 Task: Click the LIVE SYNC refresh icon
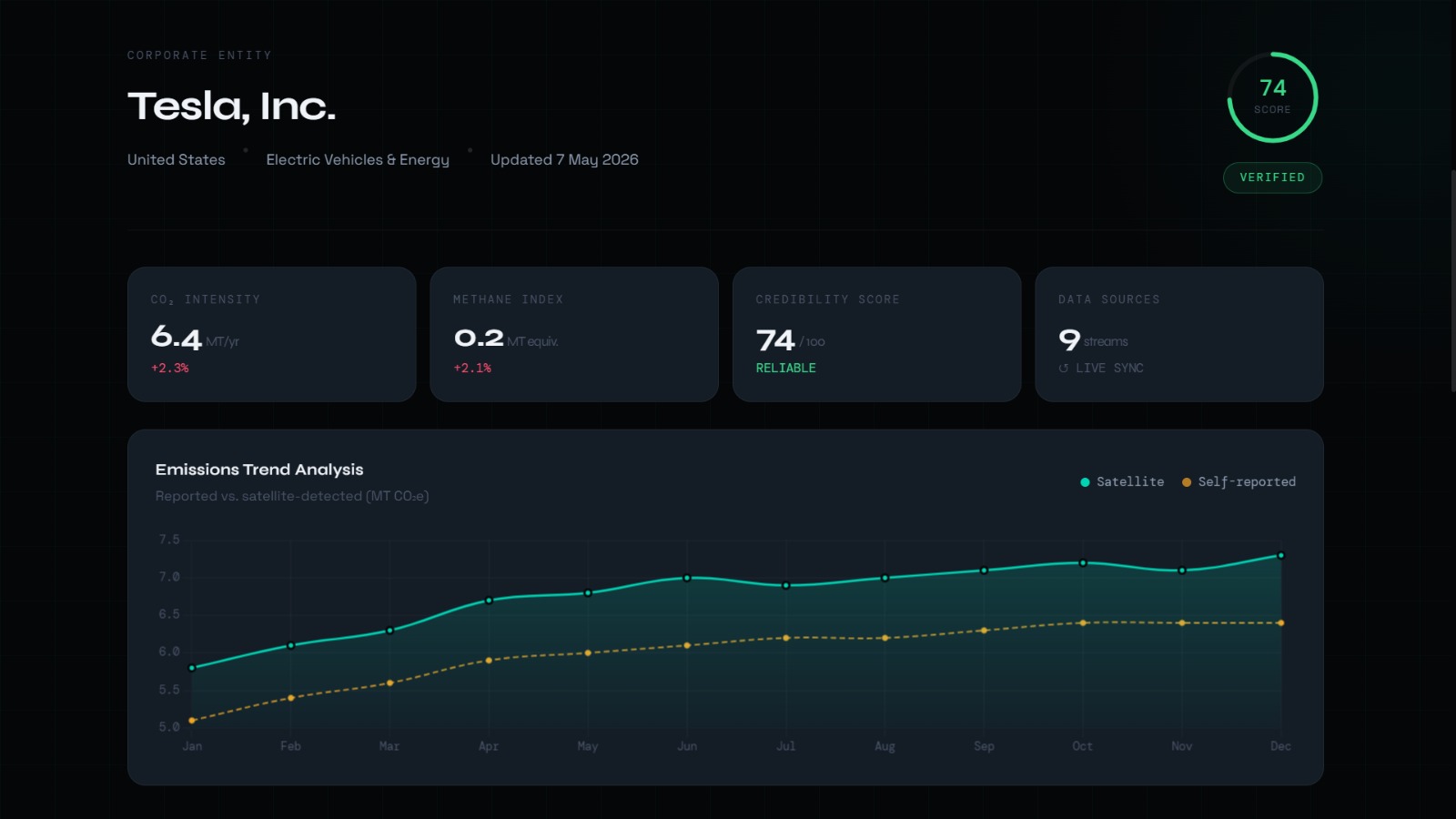1063,369
